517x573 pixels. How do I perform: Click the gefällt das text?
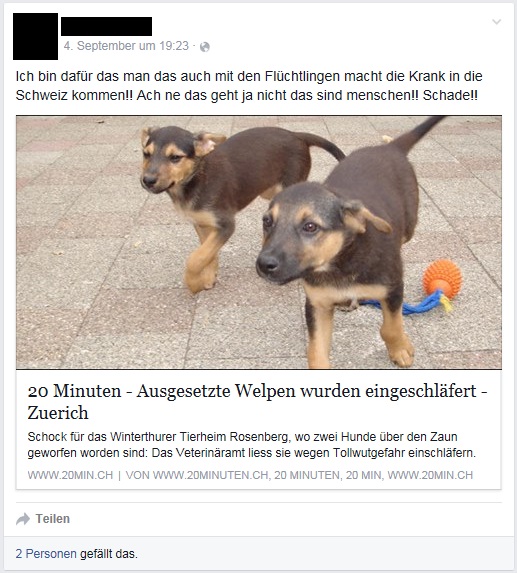click(109, 554)
